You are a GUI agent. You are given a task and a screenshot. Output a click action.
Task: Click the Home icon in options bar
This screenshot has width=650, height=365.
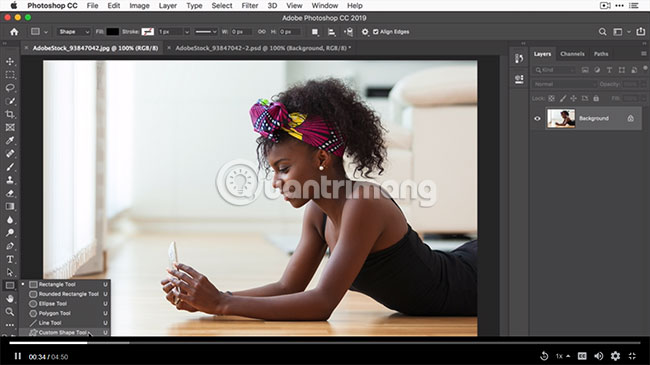pyautogui.click(x=14, y=32)
